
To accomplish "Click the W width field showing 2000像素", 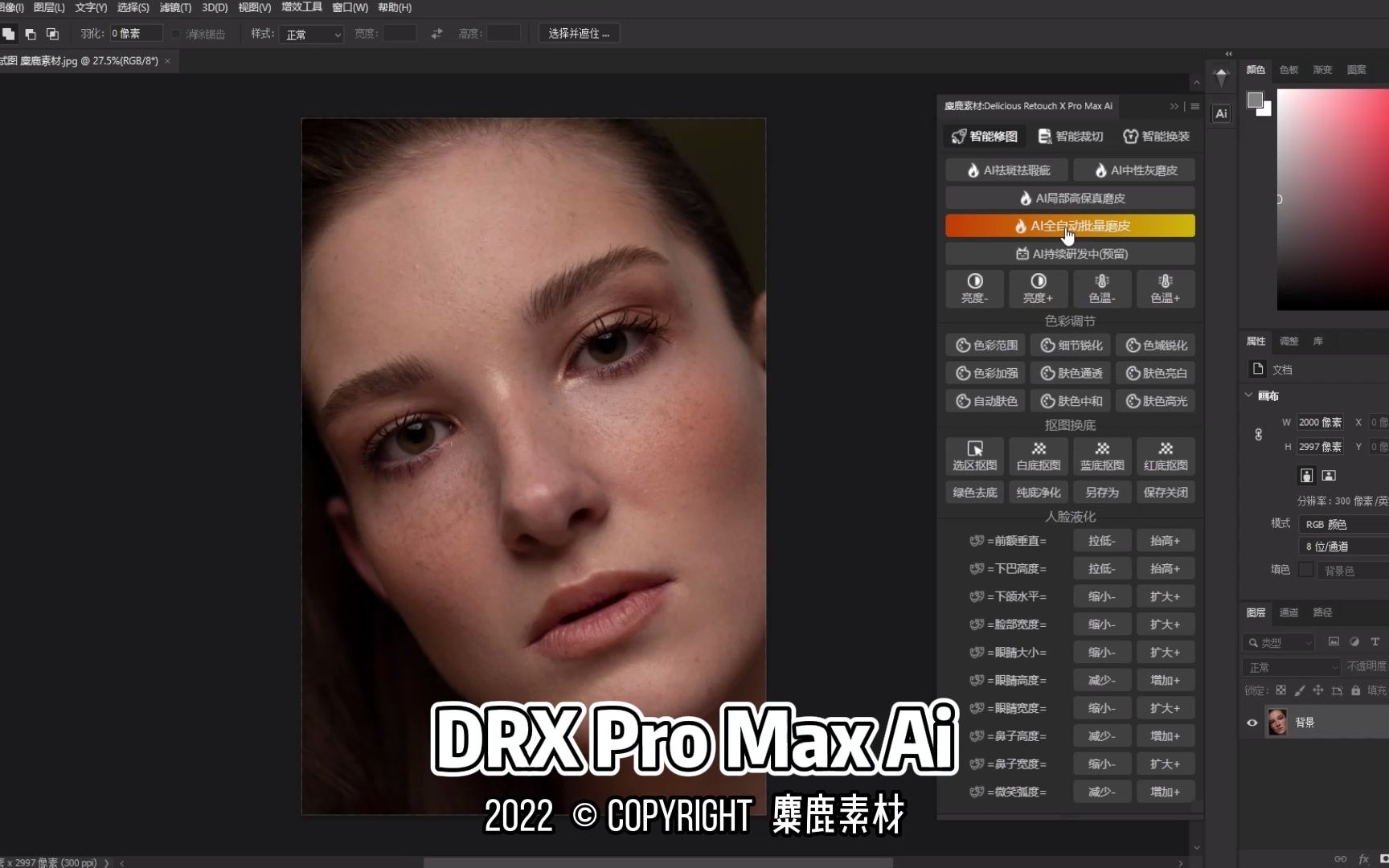I will point(1319,422).
